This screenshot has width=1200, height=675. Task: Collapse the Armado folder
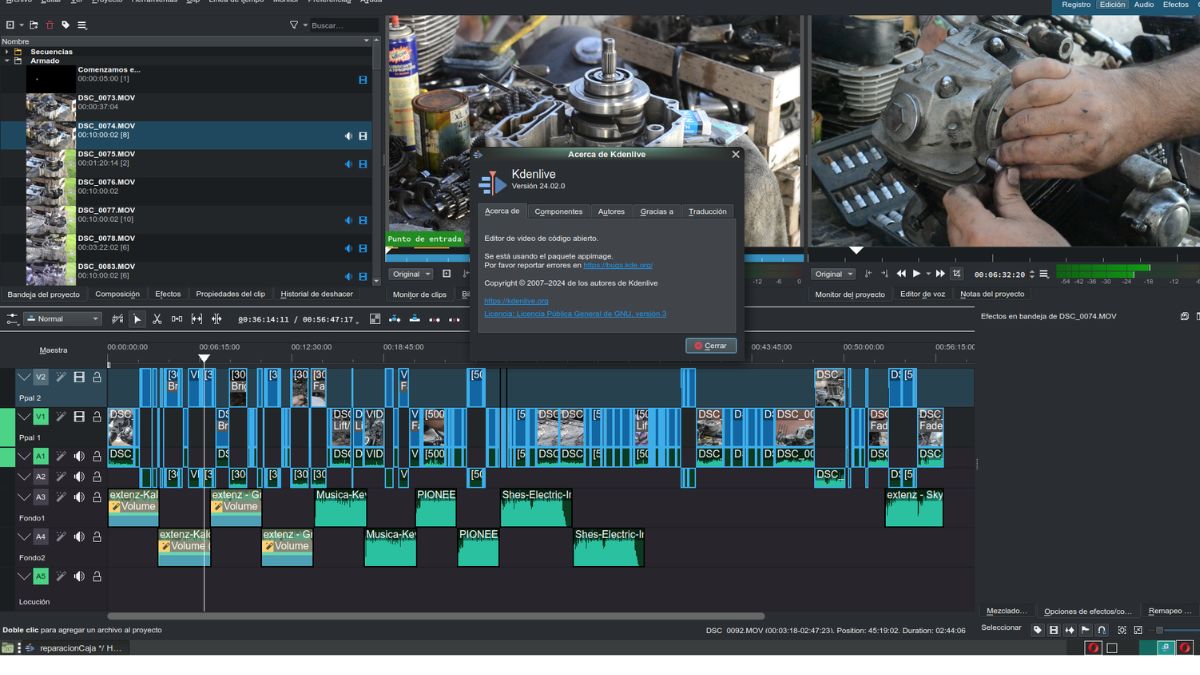[x=7, y=61]
